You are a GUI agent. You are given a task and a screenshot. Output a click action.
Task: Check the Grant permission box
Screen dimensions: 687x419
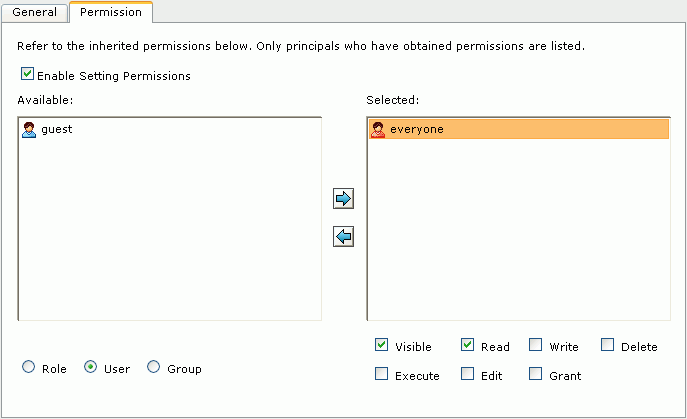coord(535,374)
